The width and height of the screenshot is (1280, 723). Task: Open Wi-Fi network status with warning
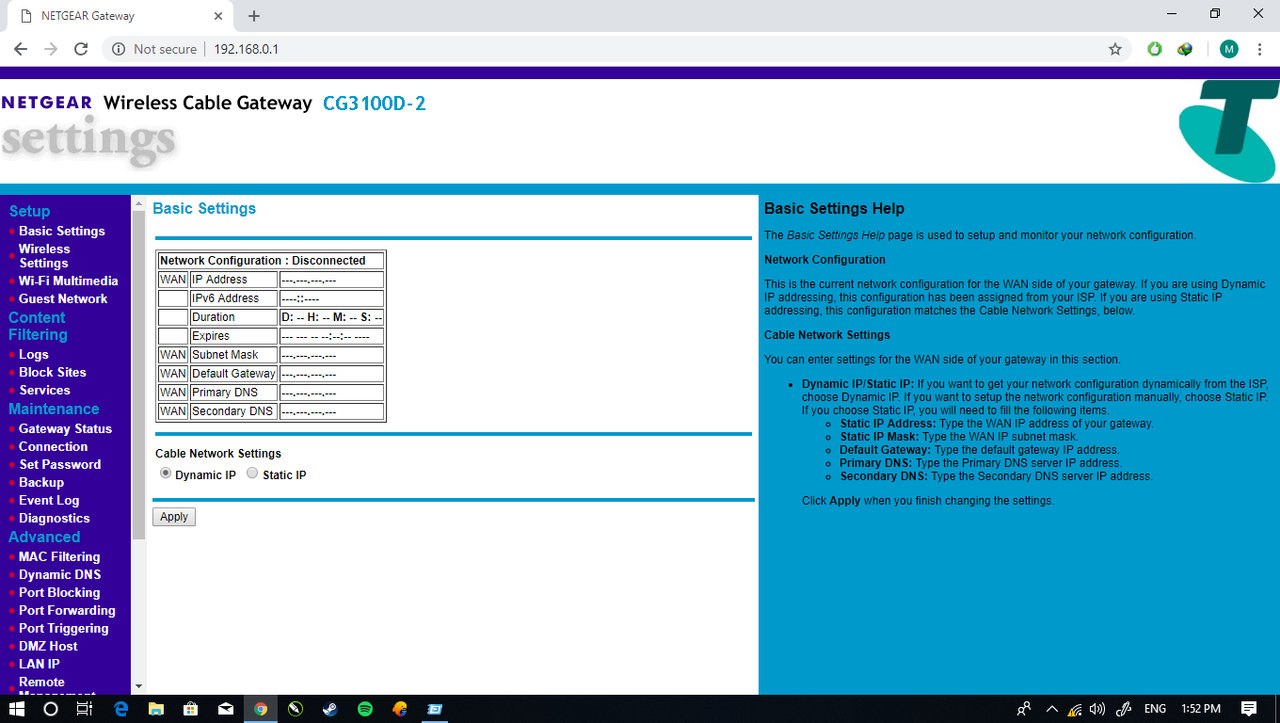[1075, 708]
